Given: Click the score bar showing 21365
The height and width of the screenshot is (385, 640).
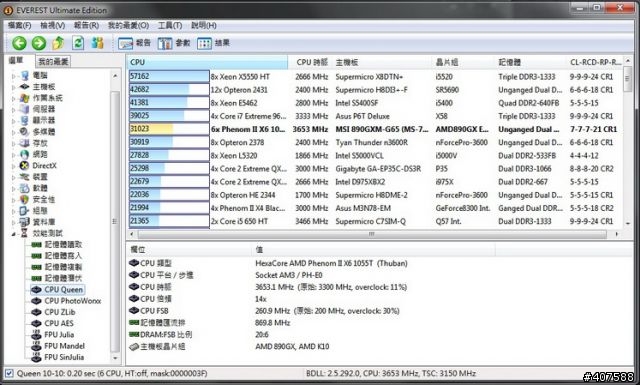Looking at the screenshot, I should tap(169, 221).
